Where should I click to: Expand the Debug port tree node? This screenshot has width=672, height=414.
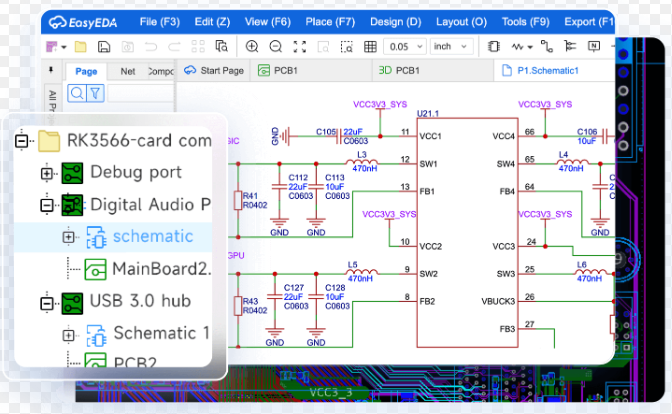[45, 173]
